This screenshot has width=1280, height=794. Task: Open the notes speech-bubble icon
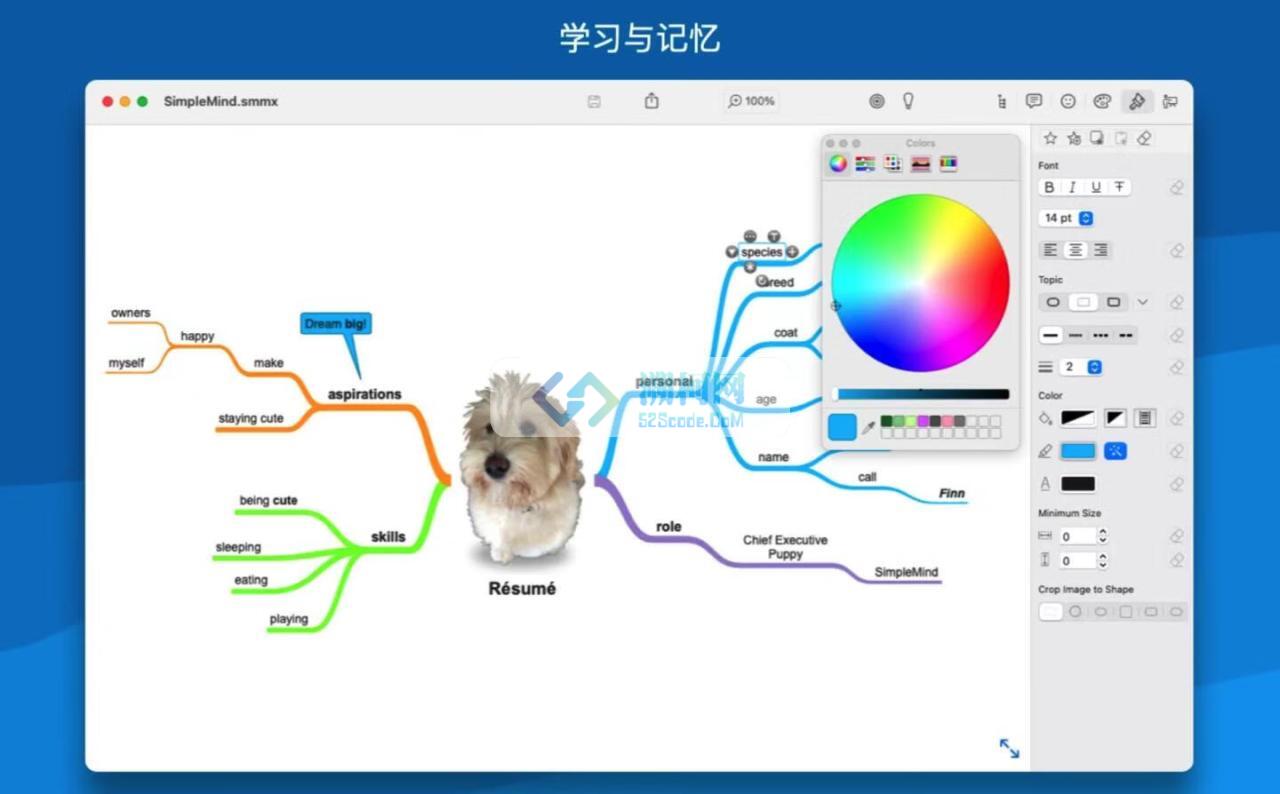point(1034,101)
